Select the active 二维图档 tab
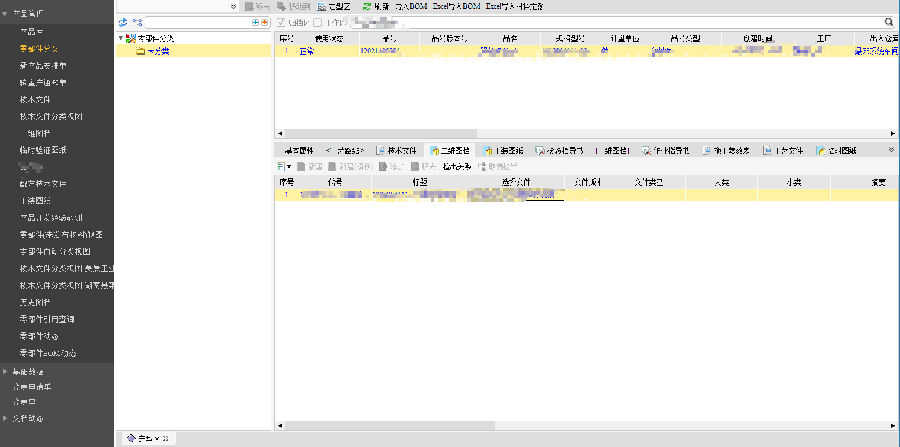900x447 pixels. 449,150
